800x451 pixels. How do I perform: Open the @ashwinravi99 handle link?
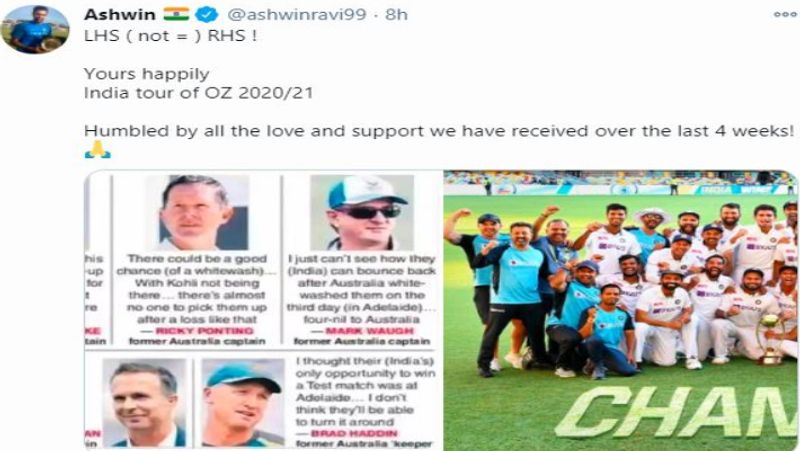point(297,14)
